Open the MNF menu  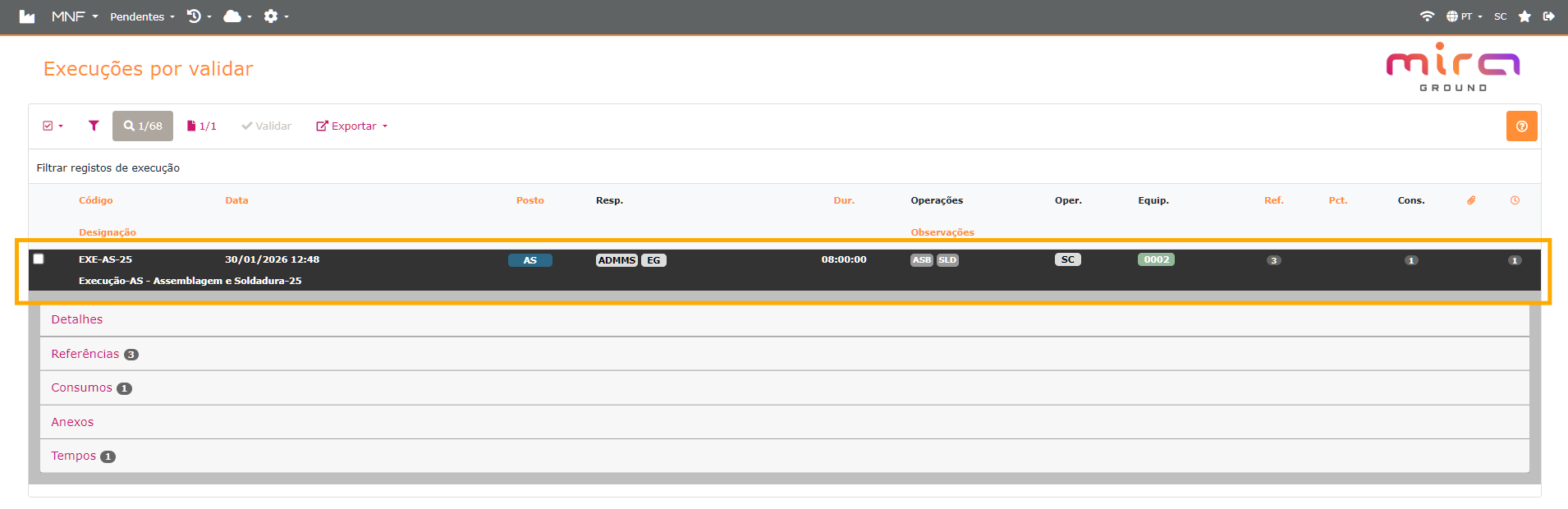(x=75, y=16)
